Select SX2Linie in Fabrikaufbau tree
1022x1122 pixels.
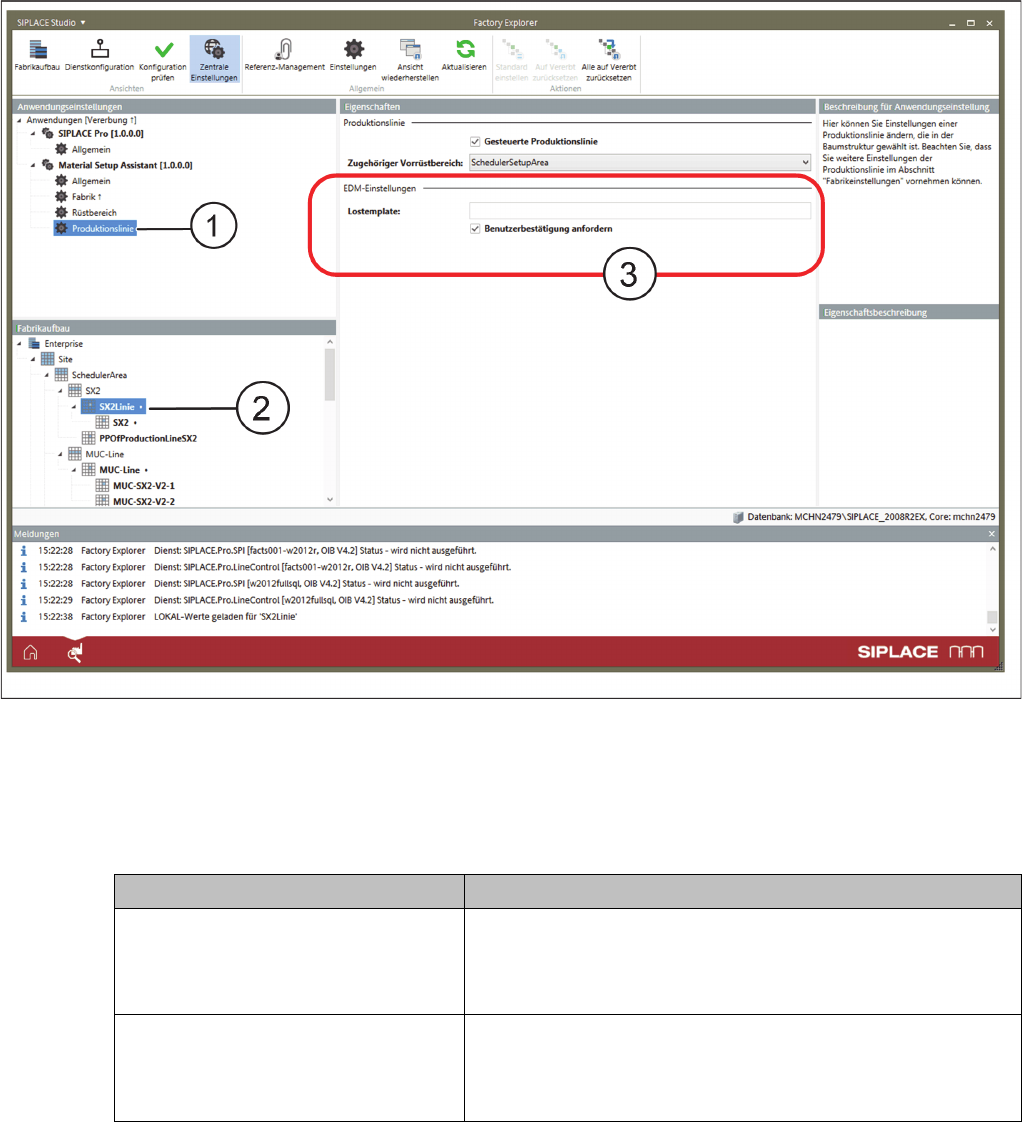click(114, 406)
